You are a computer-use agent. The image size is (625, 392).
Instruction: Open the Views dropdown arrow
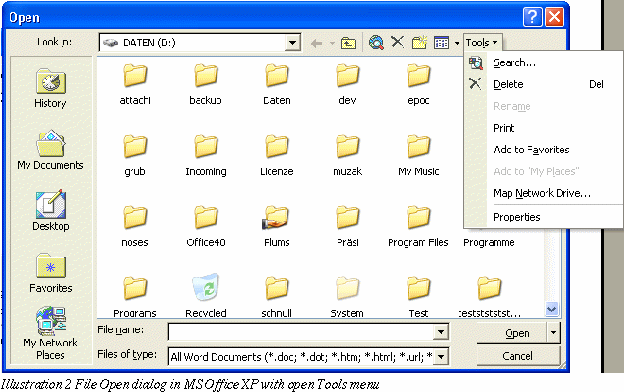(457, 43)
